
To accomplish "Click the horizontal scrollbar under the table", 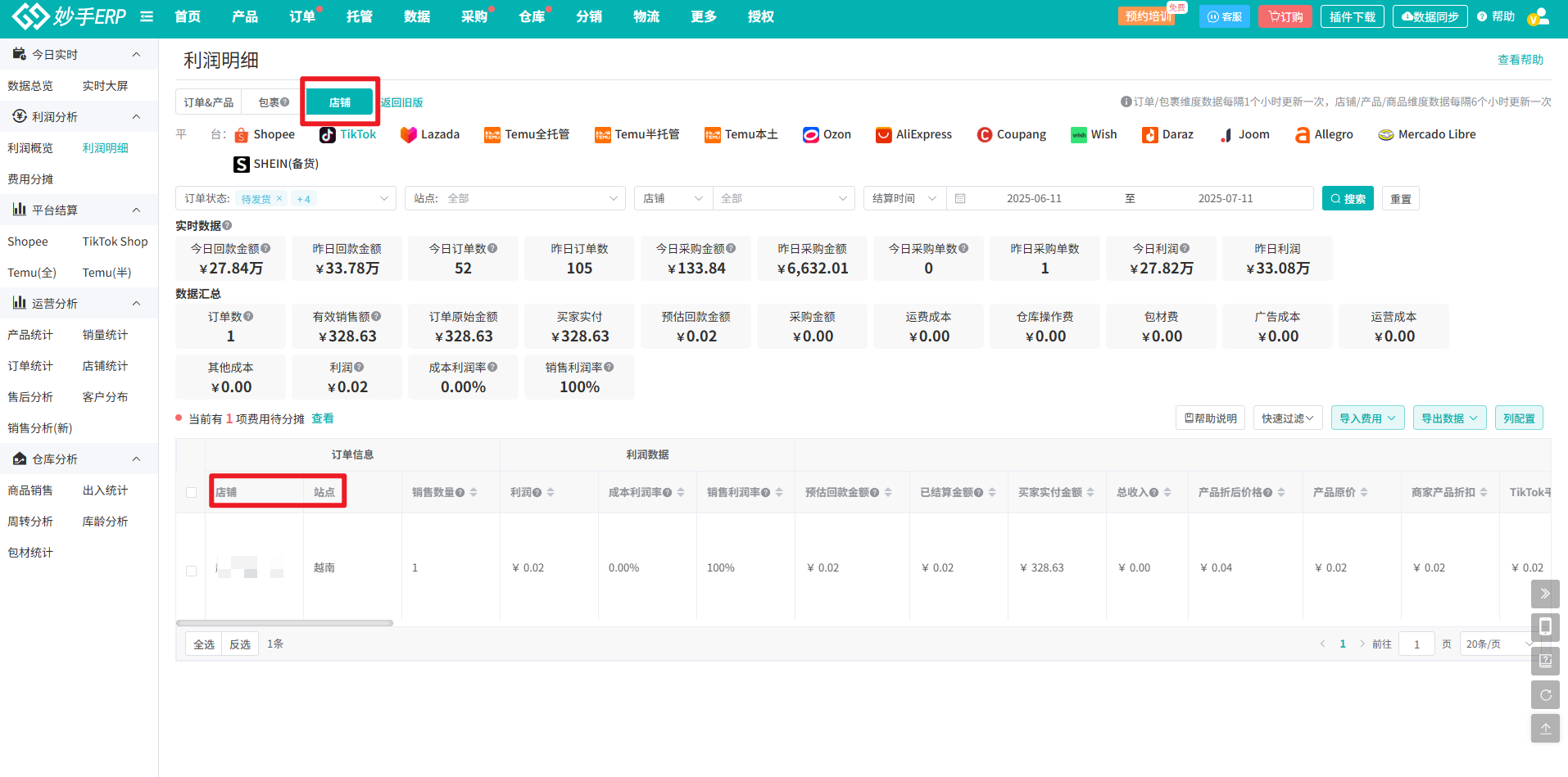I will pyautogui.click(x=284, y=623).
